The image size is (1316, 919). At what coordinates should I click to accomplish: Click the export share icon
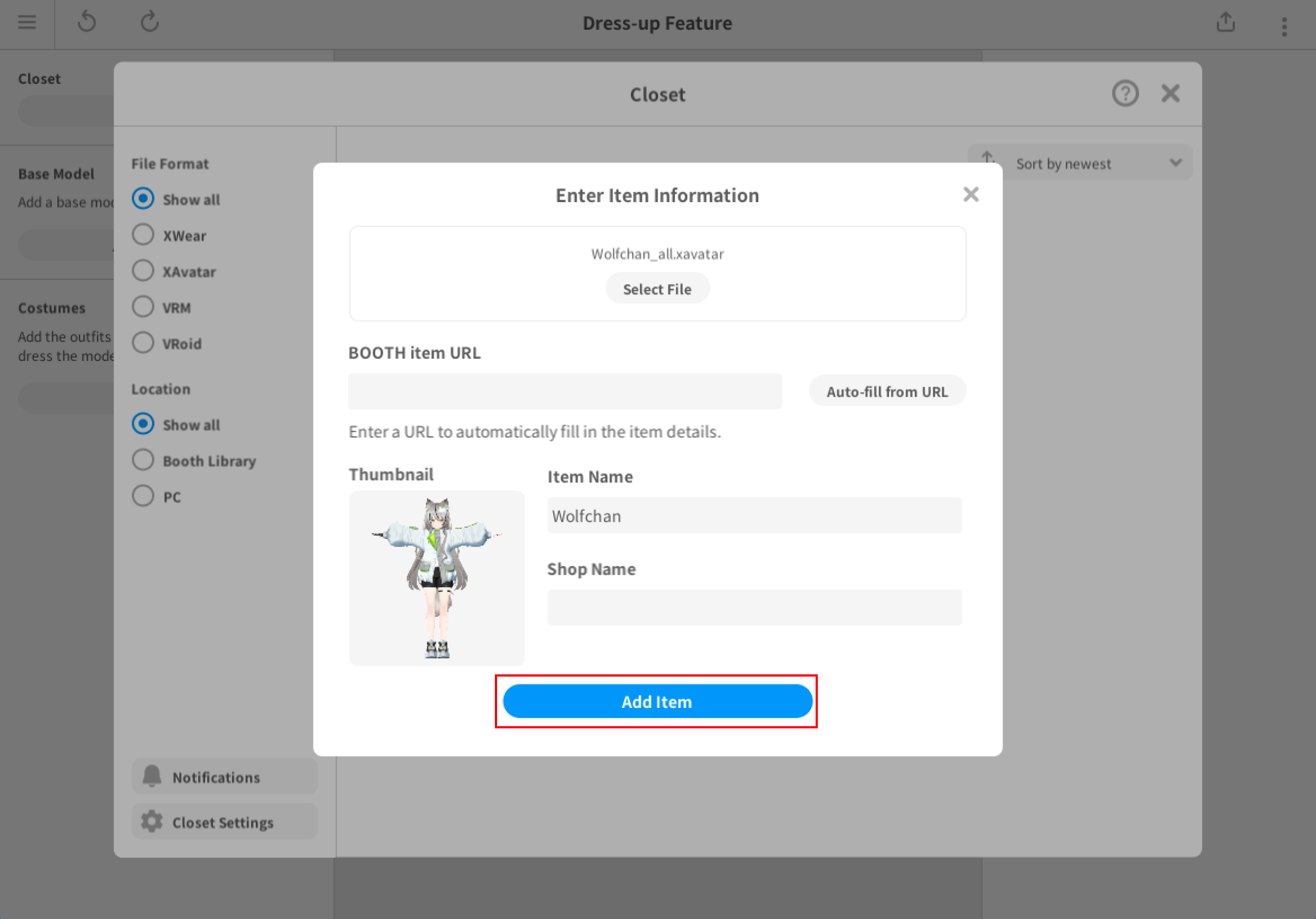(1226, 23)
